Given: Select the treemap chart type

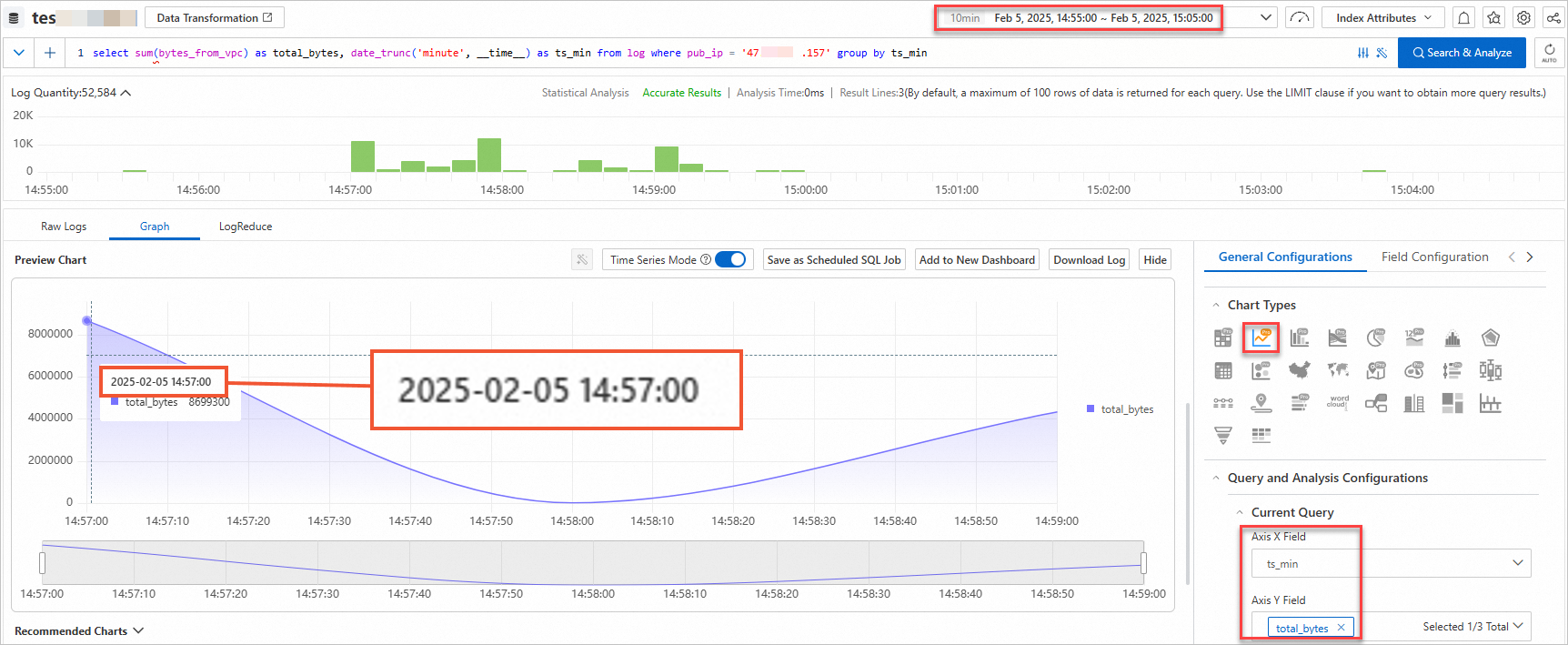Looking at the screenshot, I should click(x=1452, y=403).
